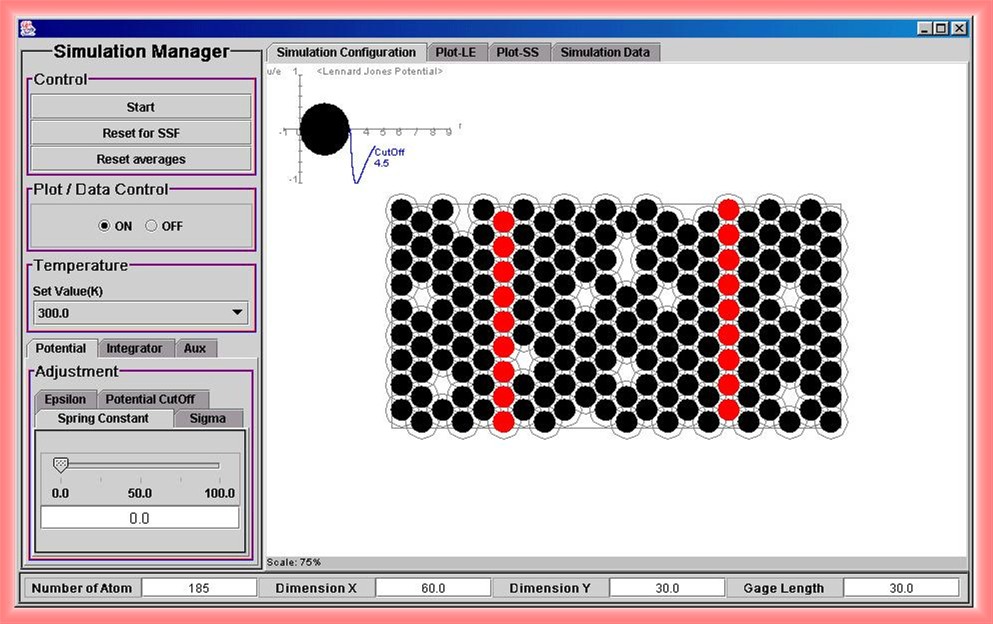Switch to Sigma adjustment tab
Viewport: 993px width, 624px height.
click(x=208, y=418)
